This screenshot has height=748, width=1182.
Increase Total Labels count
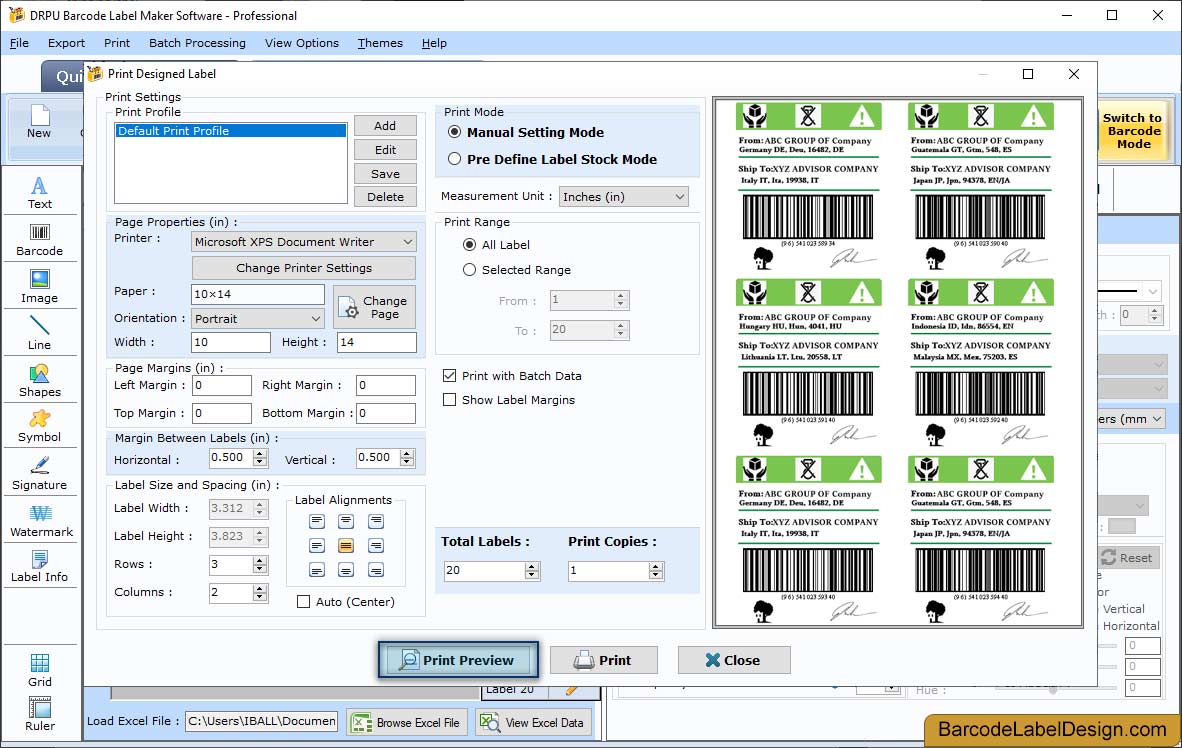pyautogui.click(x=531, y=566)
